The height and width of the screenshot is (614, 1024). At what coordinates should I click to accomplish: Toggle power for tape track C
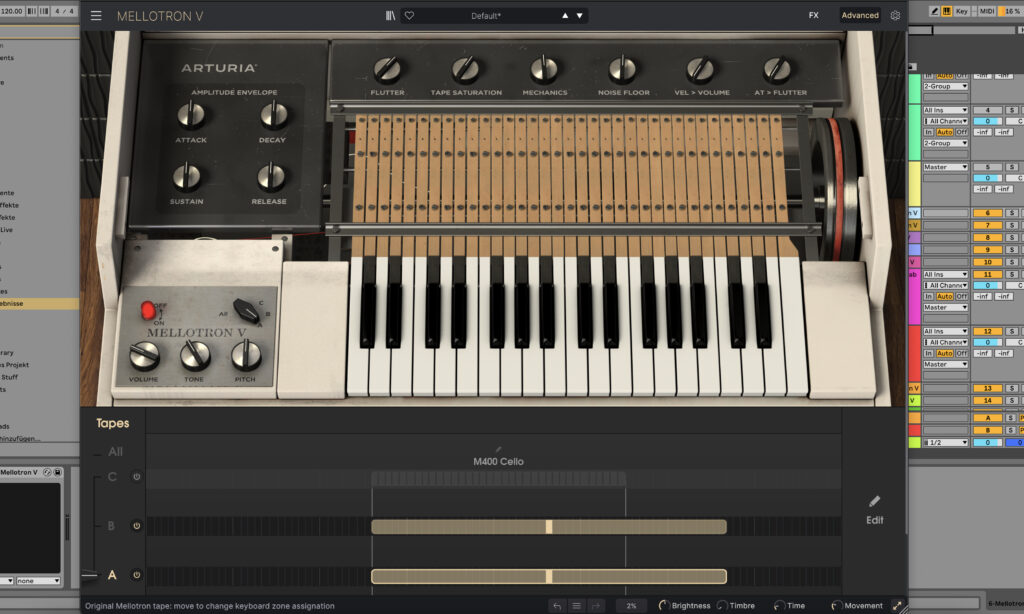coord(136,477)
